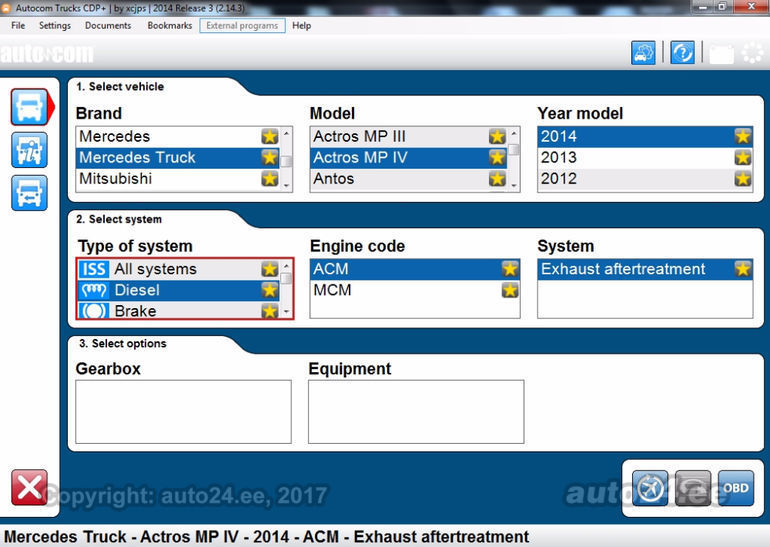Click the Brake system icon
The width and height of the screenshot is (770, 547).
pyautogui.click(x=94, y=311)
